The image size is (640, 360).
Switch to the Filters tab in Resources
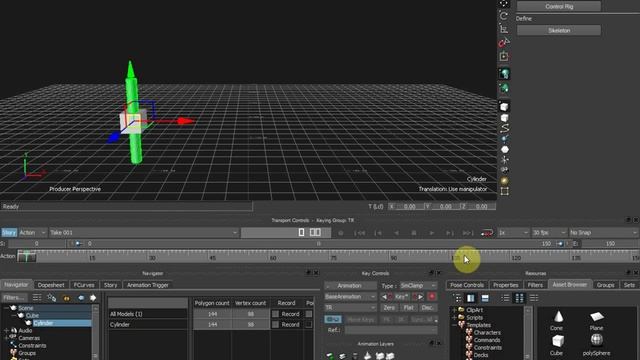pos(535,285)
